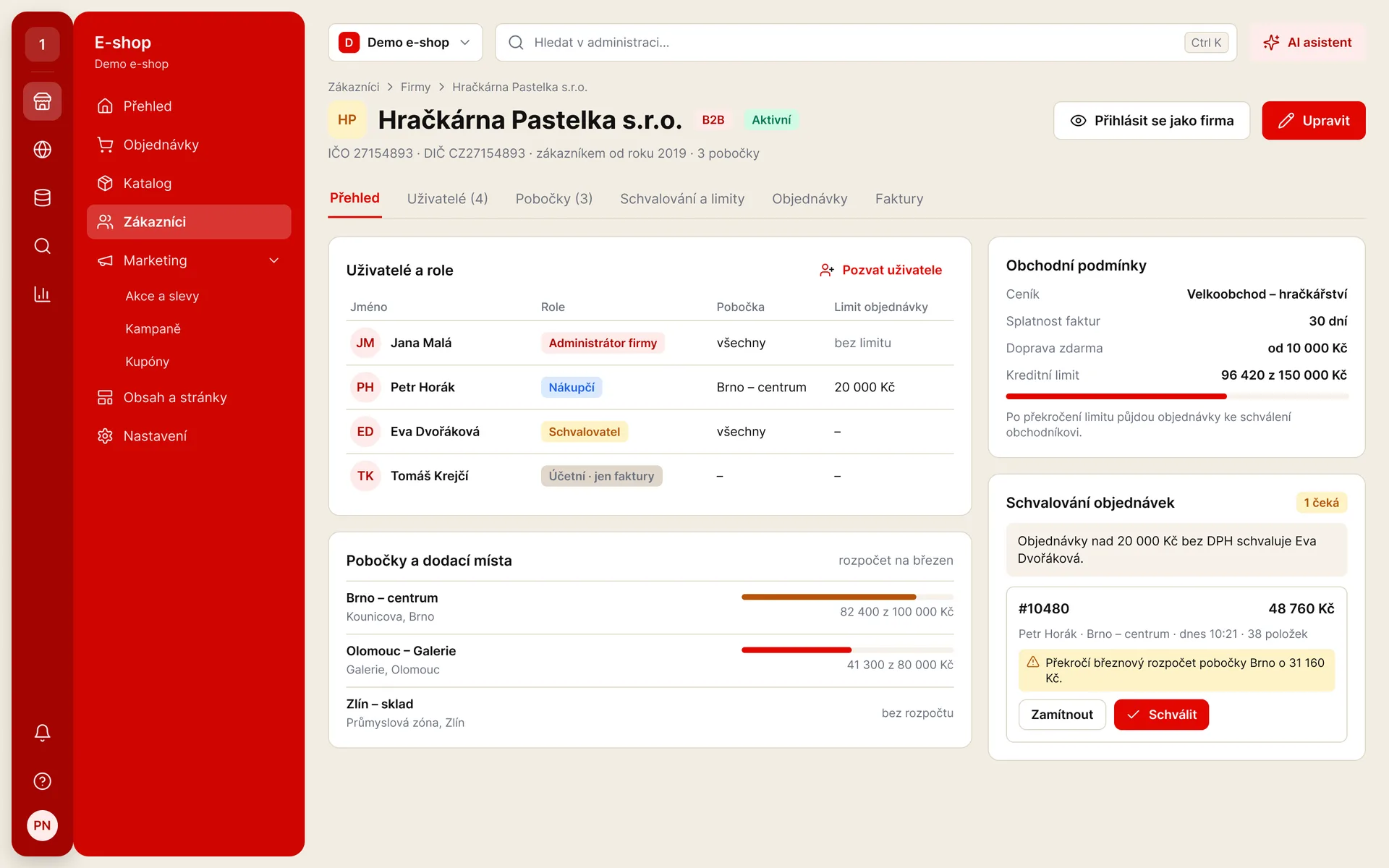Image resolution: width=1389 pixels, height=868 pixels.
Task: Open the PN user avatar
Action: pos(42,825)
